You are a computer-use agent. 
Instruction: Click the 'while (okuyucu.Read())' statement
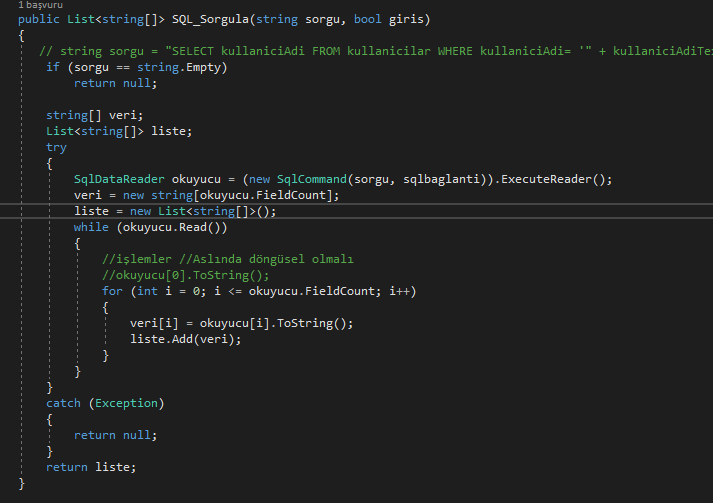pos(151,227)
